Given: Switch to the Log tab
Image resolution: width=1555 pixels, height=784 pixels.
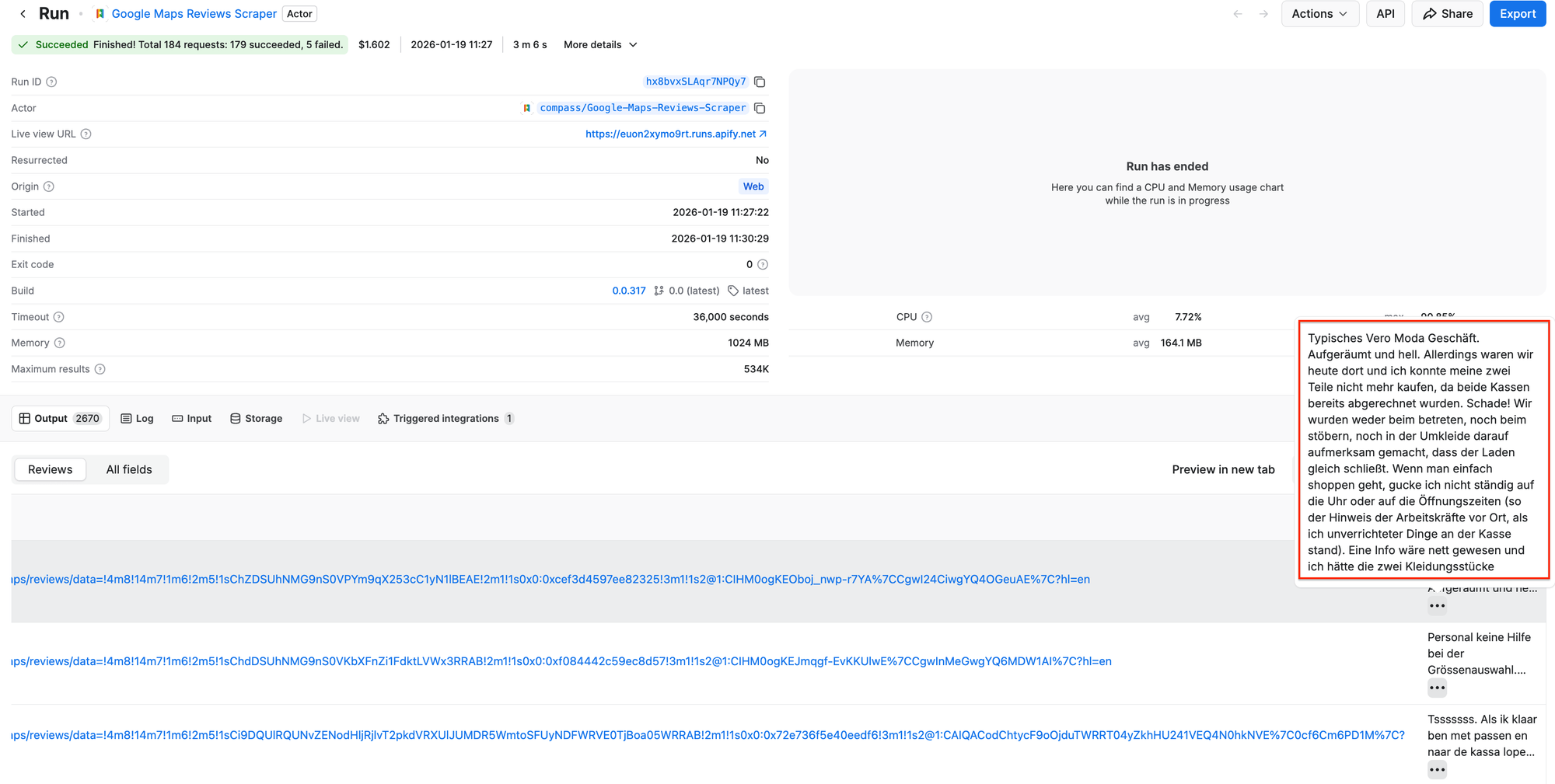Looking at the screenshot, I should (137, 418).
